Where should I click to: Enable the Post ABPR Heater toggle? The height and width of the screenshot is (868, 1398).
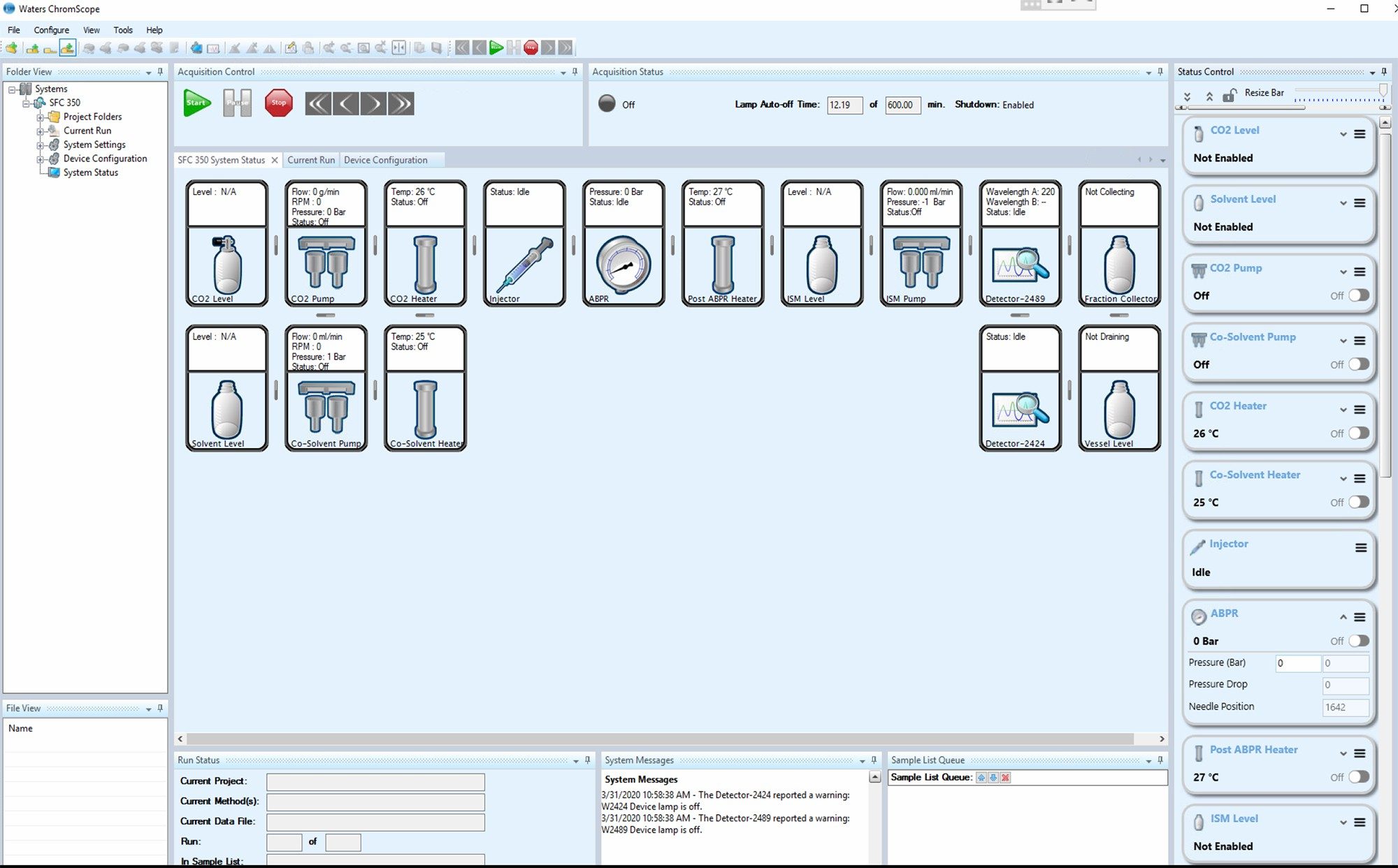pos(1358,777)
